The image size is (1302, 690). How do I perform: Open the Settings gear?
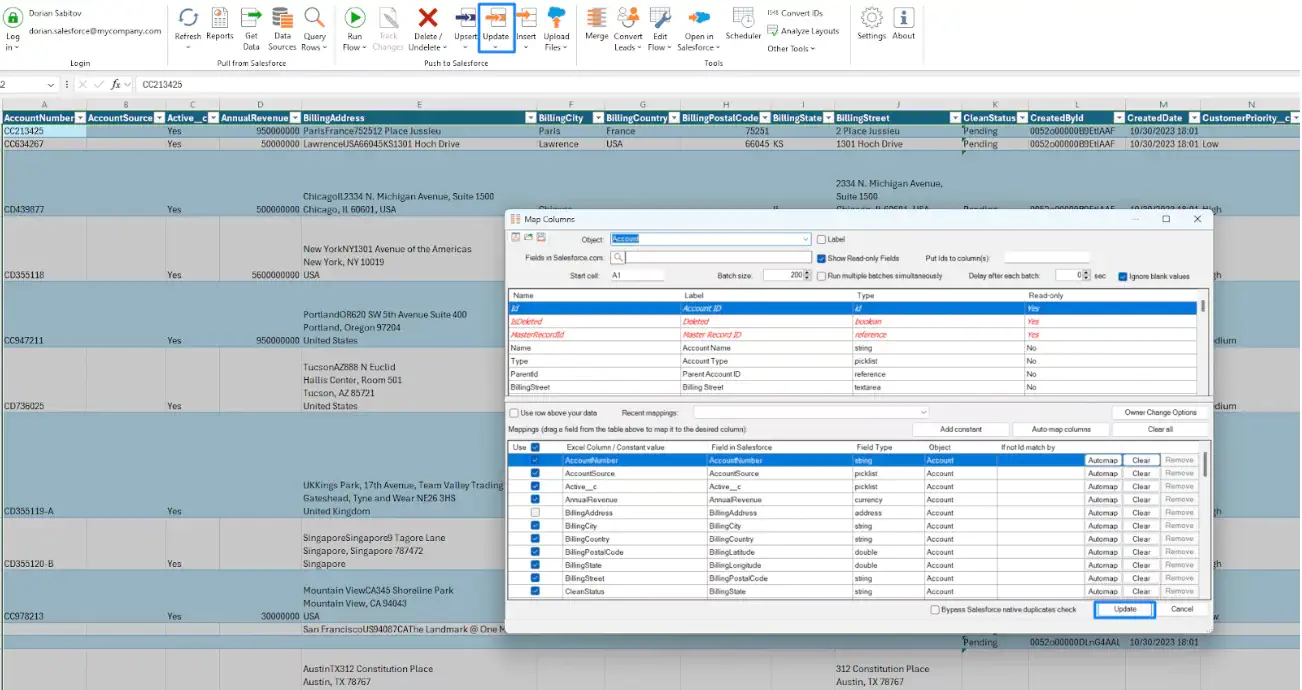(x=871, y=24)
